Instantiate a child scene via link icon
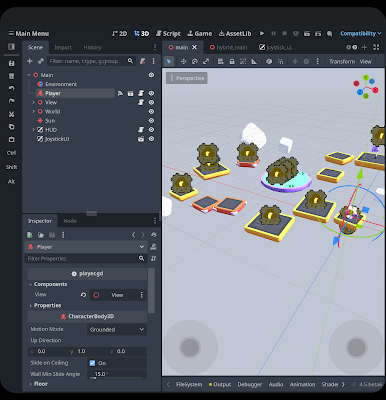The width and height of the screenshot is (386, 400). coord(41,61)
